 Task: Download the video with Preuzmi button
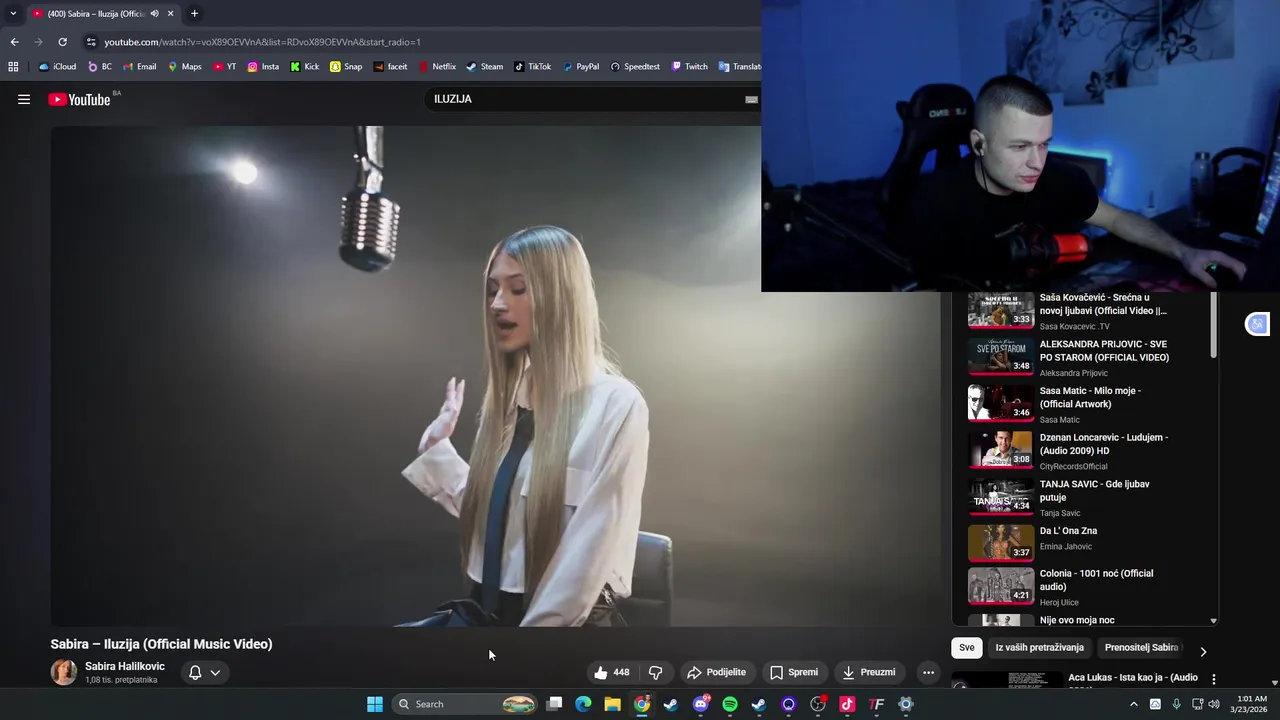[868, 672]
